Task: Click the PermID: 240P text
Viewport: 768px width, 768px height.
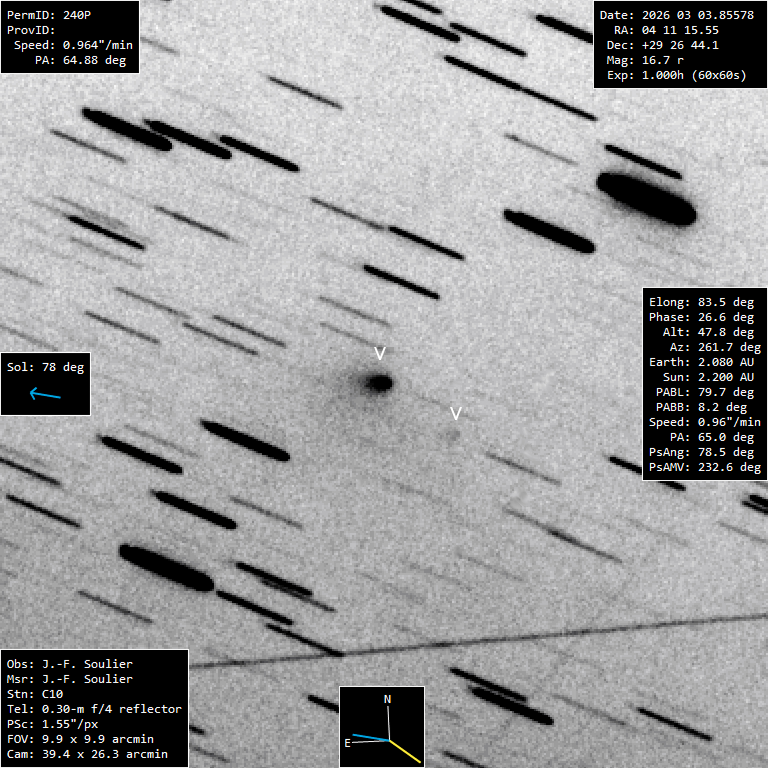Action: coord(49,15)
